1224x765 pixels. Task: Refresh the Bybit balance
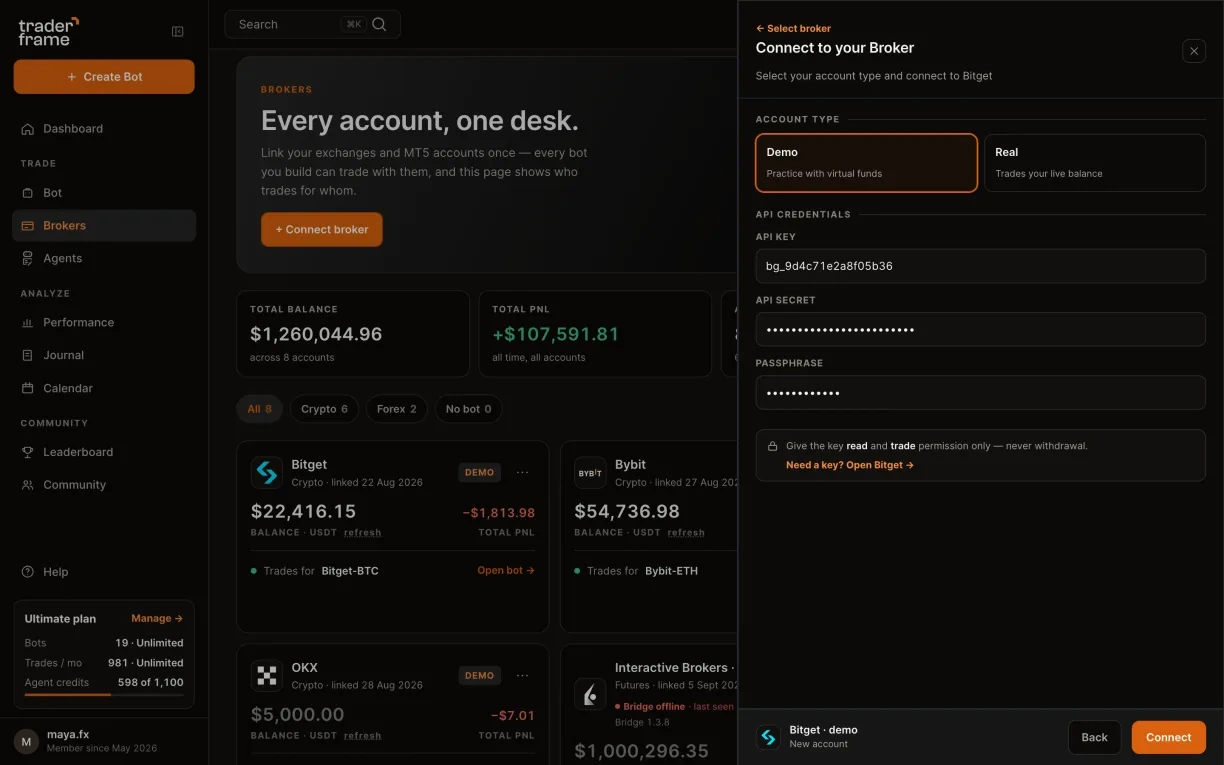(686, 533)
